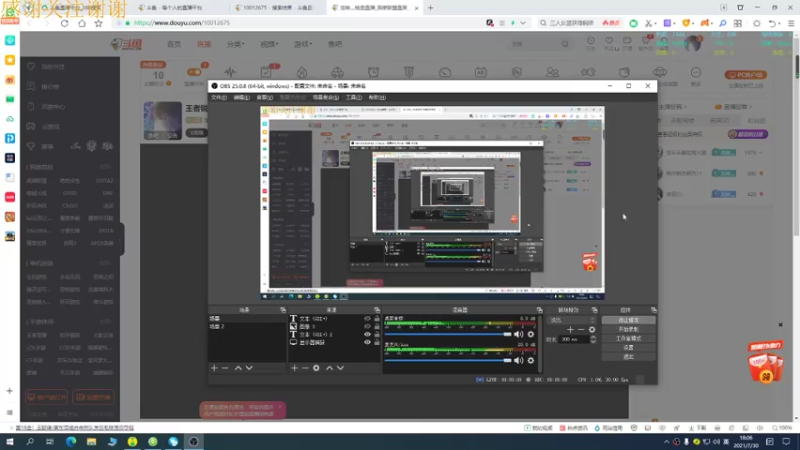Open the transition type dropdown in OBS
Viewport: 800px width, 450px height.
pos(571,320)
